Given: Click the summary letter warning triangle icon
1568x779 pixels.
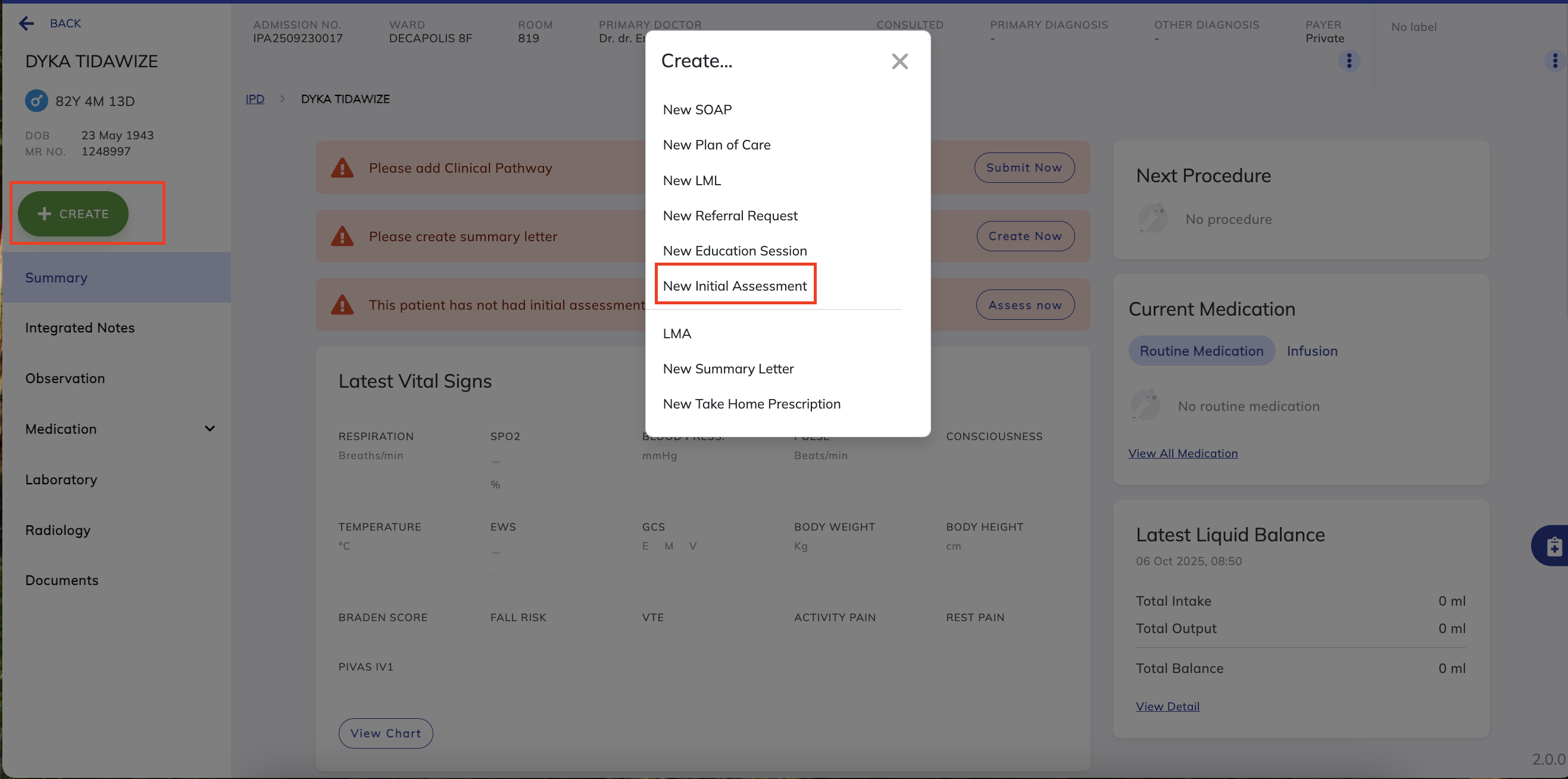Looking at the screenshot, I should click(x=342, y=237).
